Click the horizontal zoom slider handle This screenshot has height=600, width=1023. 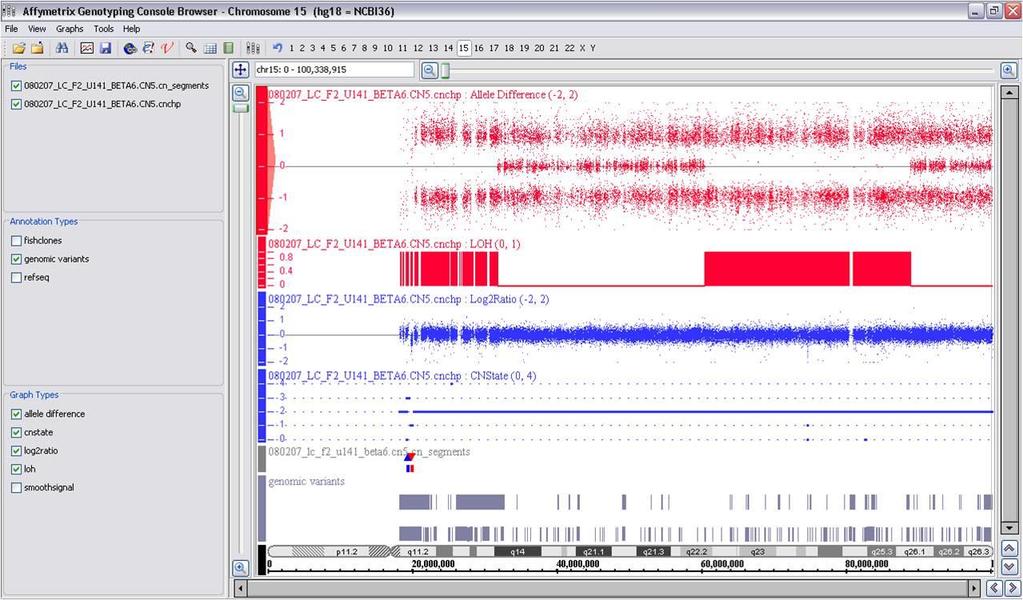point(445,70)
